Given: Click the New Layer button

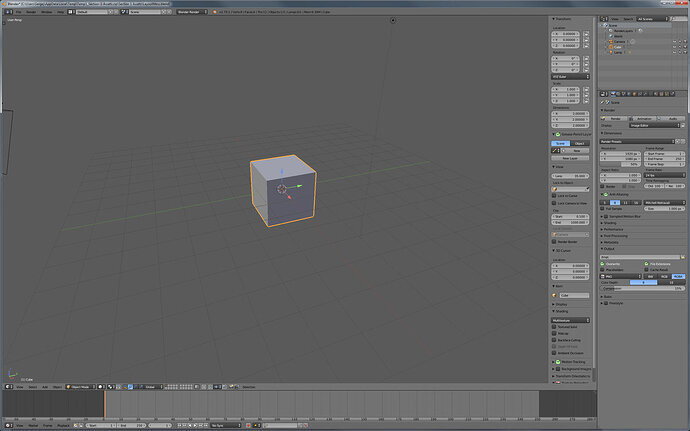Looking at the screenshot, I should point(570,158).
